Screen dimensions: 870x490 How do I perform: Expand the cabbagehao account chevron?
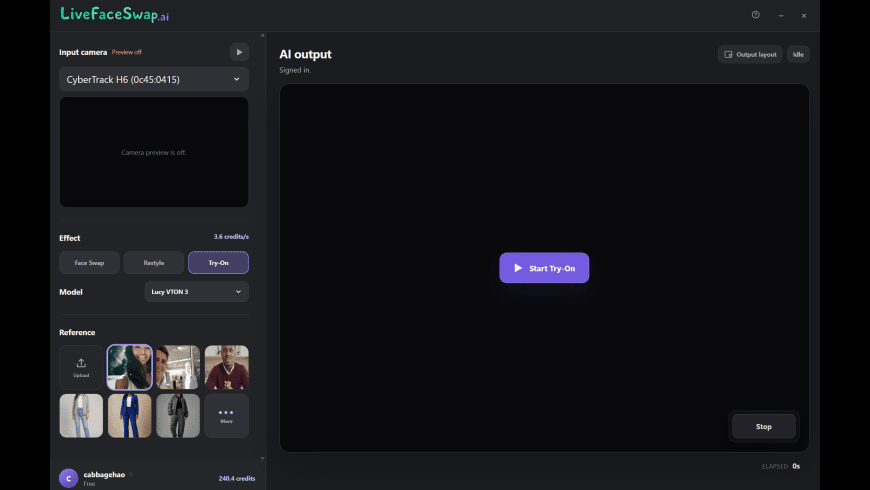[131, 474]
